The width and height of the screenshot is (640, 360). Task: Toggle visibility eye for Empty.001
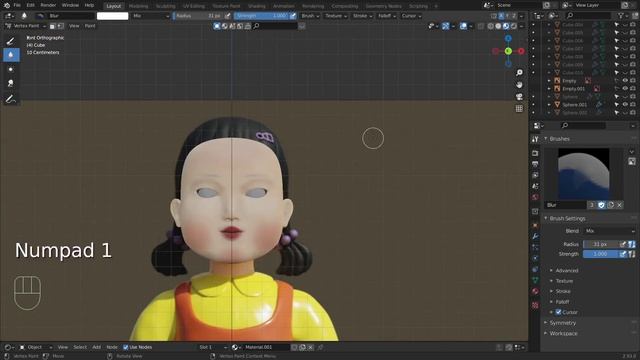(x=625, y=89)
